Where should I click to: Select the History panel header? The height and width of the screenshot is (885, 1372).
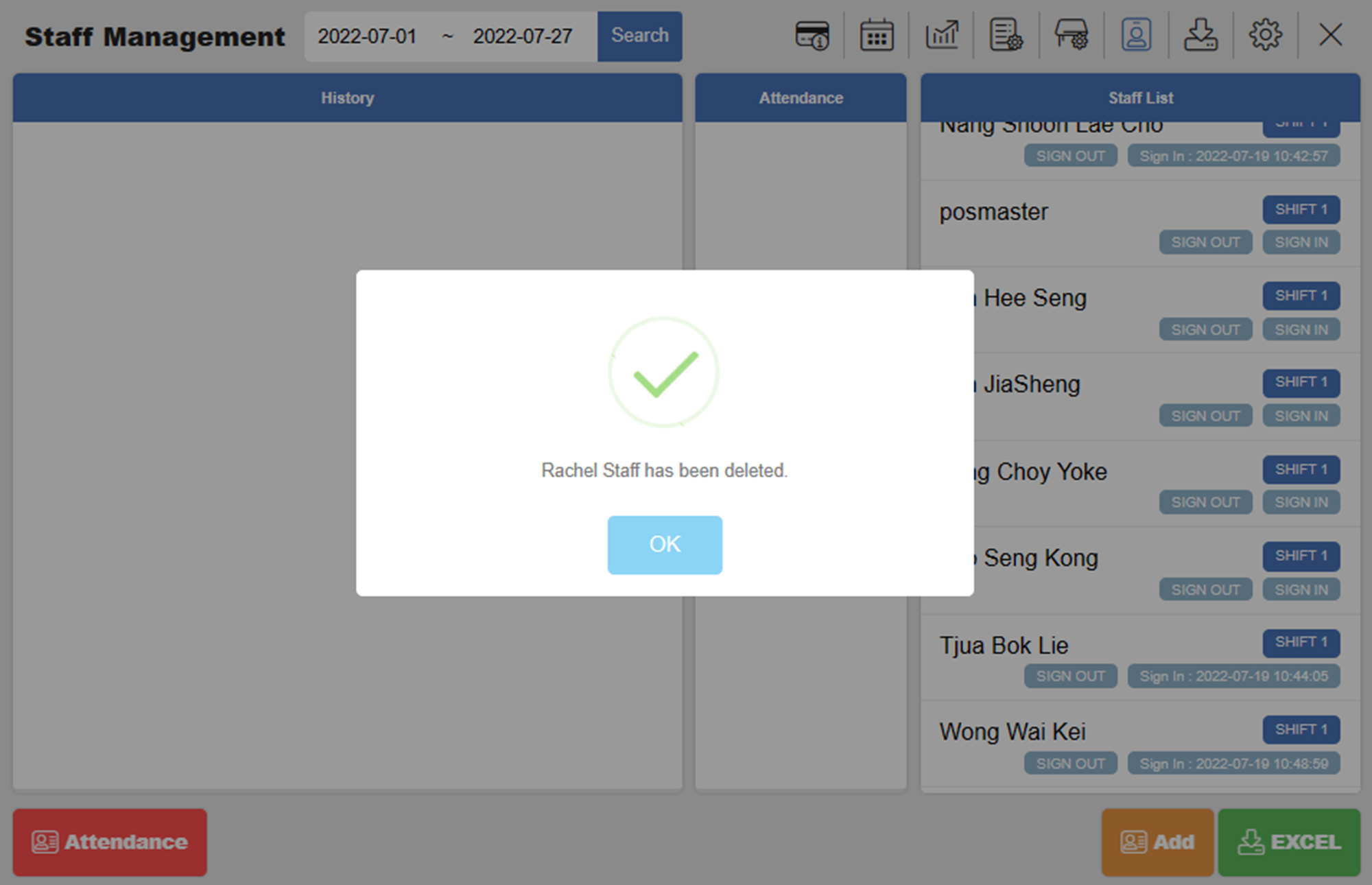click(x=347, y=98)
